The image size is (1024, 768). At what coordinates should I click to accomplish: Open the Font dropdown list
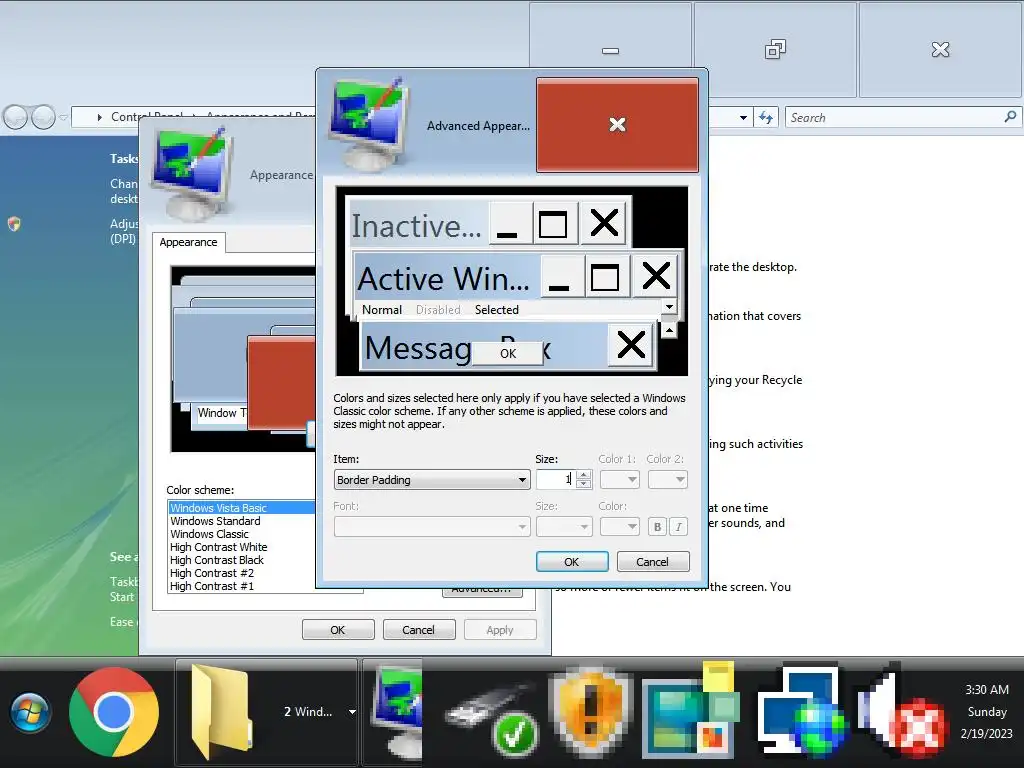click(x=432, y=526)
